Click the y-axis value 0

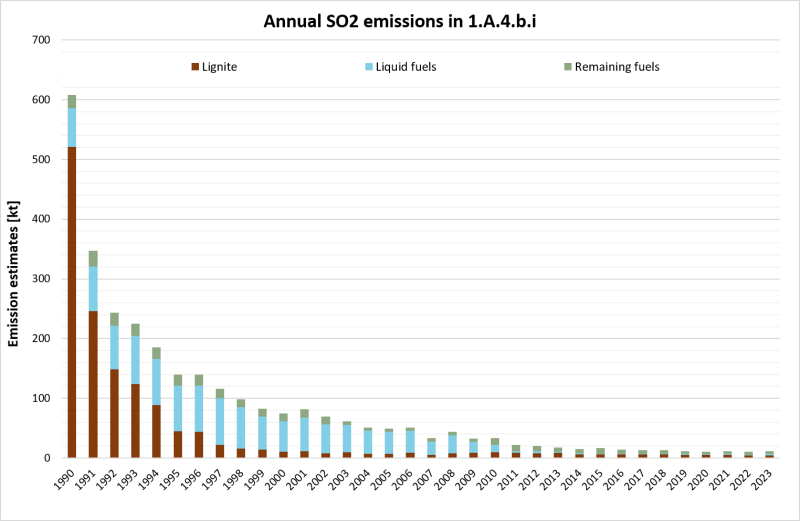(x=47, y=458)
